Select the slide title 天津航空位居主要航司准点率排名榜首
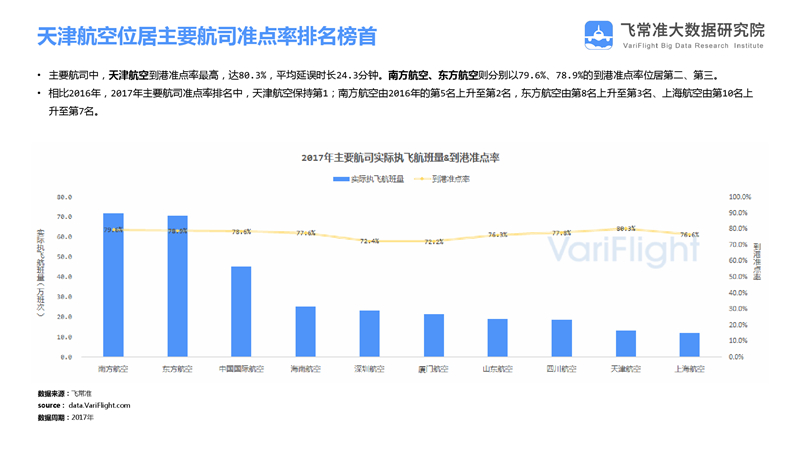 pyautogui.click(x=207, y=36)
